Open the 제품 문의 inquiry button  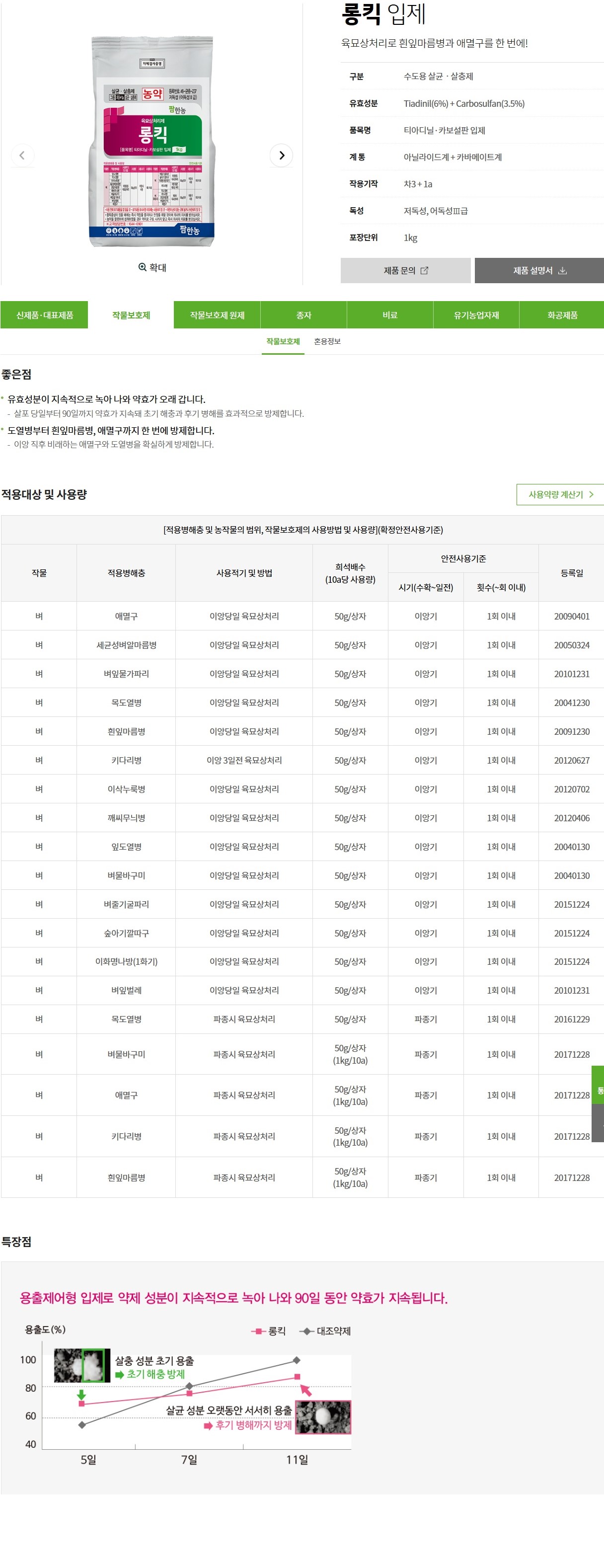point(406,270)
